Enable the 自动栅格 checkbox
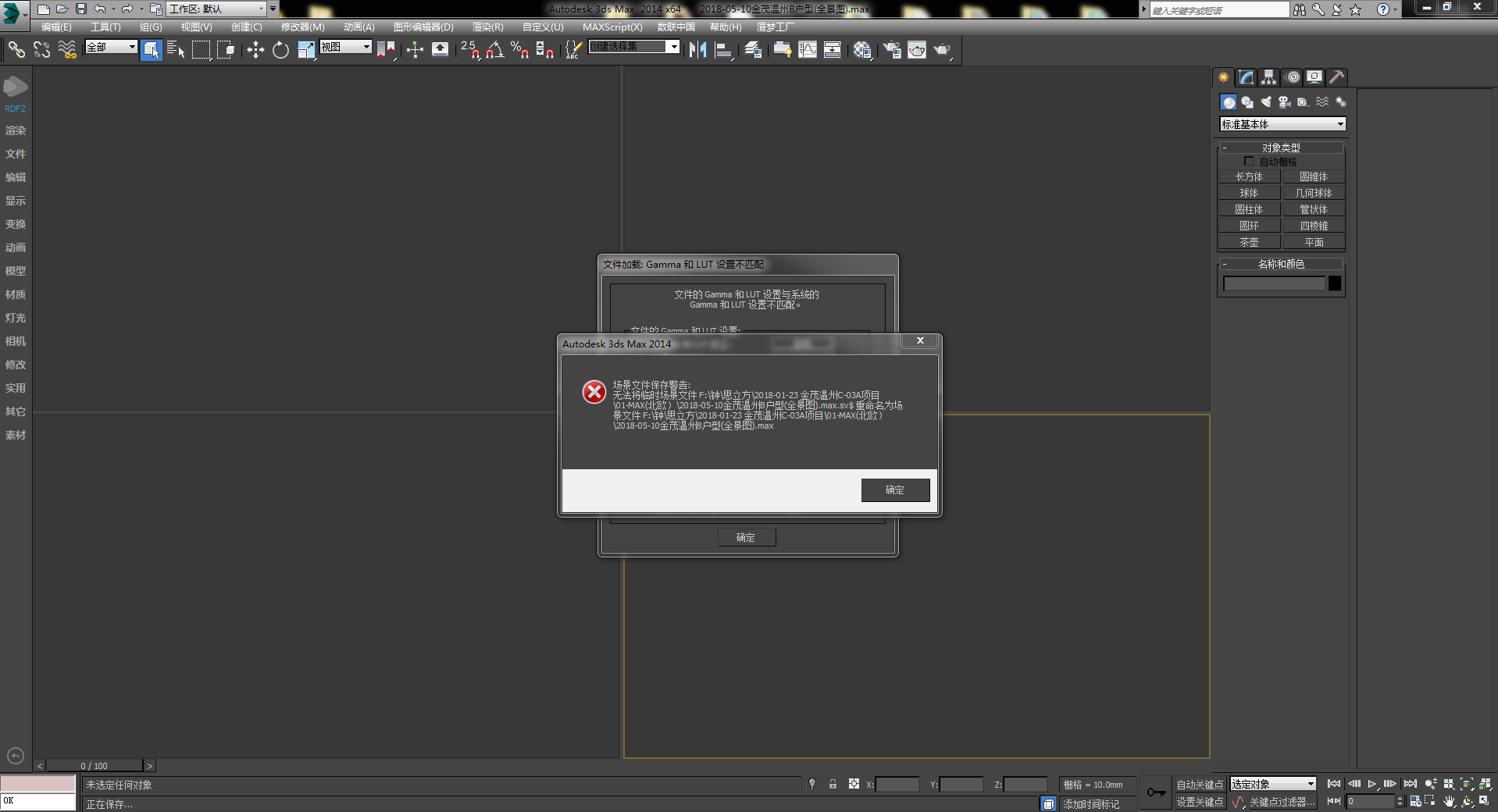The height and width of the screenshot is (812, 1498). (1248, 162)
